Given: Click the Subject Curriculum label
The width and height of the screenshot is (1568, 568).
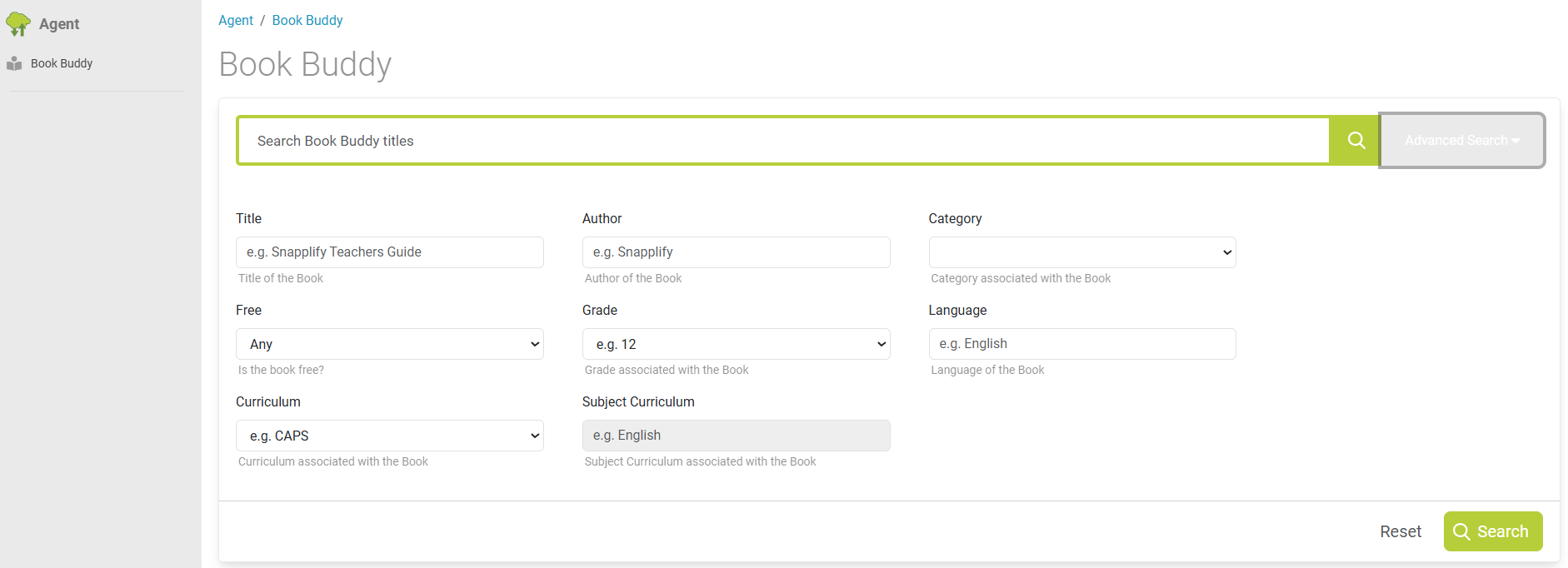Looking at the screenshot, I should [638, 401].
